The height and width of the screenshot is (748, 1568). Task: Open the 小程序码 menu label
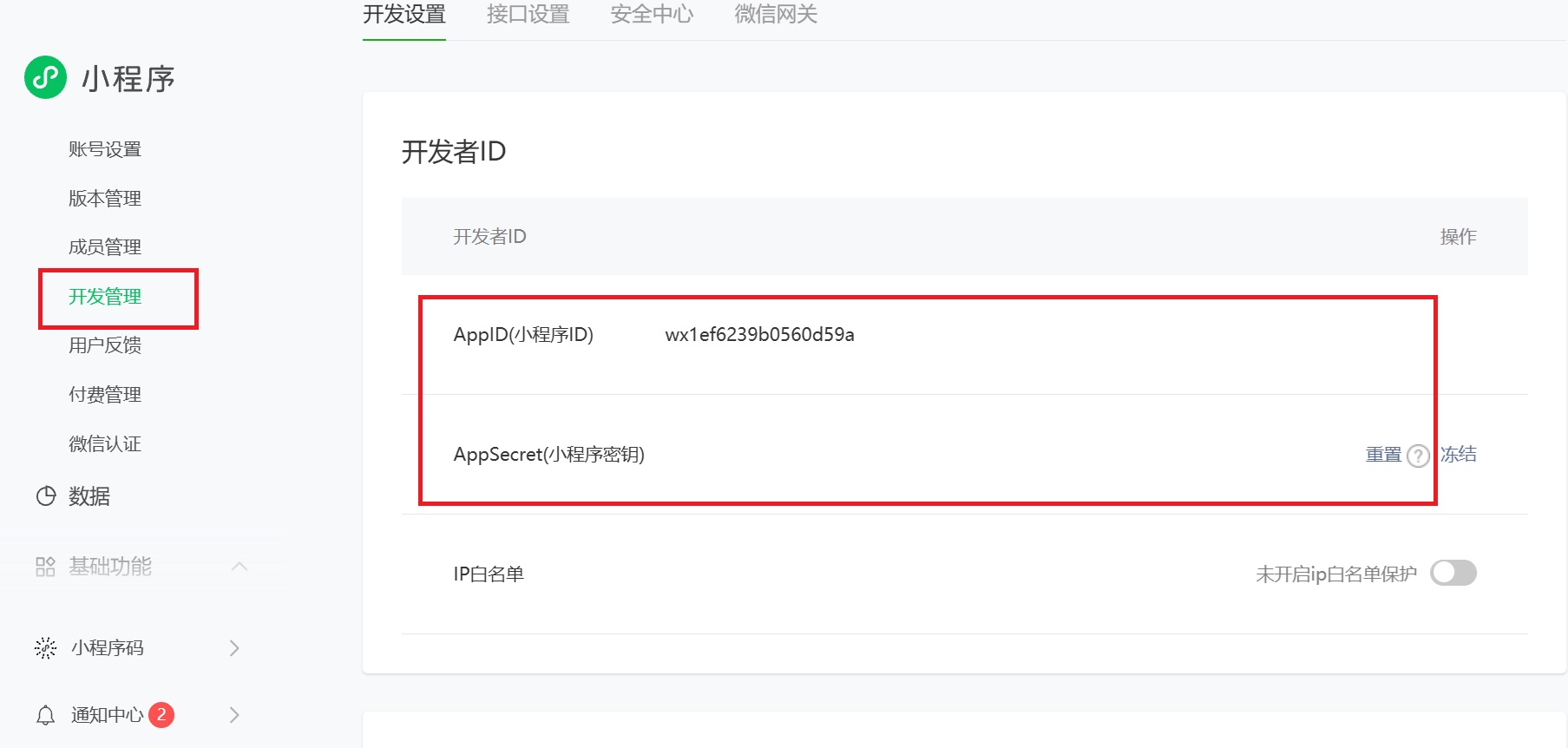point(108,648)
